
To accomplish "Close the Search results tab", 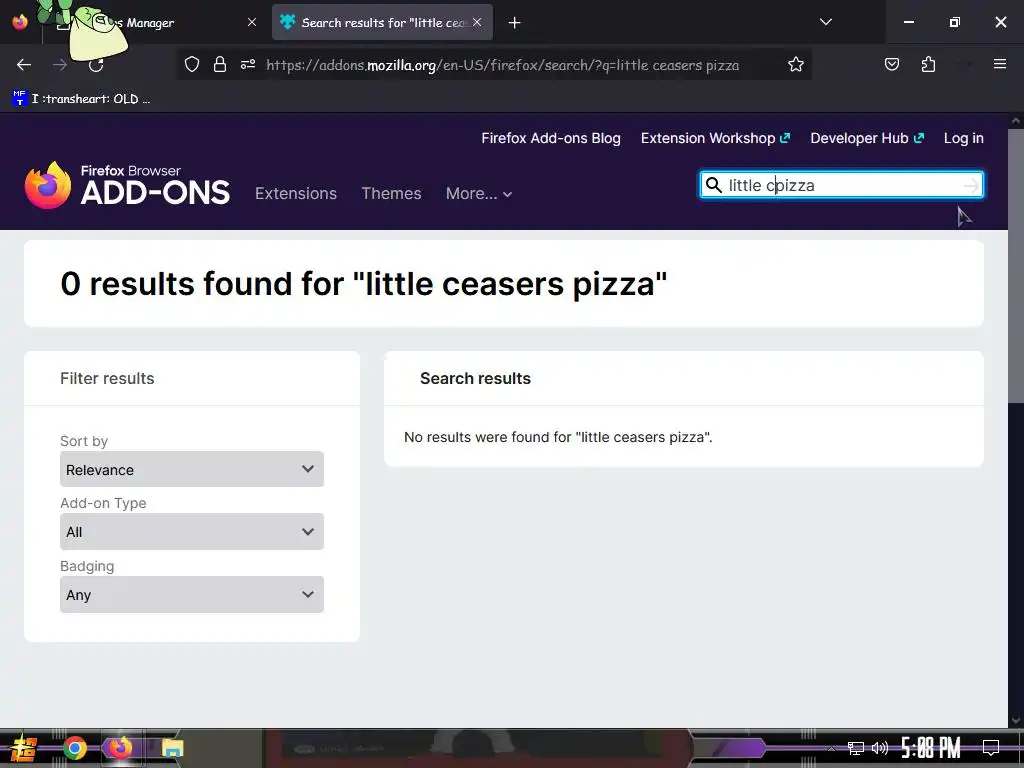I will pos(477,22).
